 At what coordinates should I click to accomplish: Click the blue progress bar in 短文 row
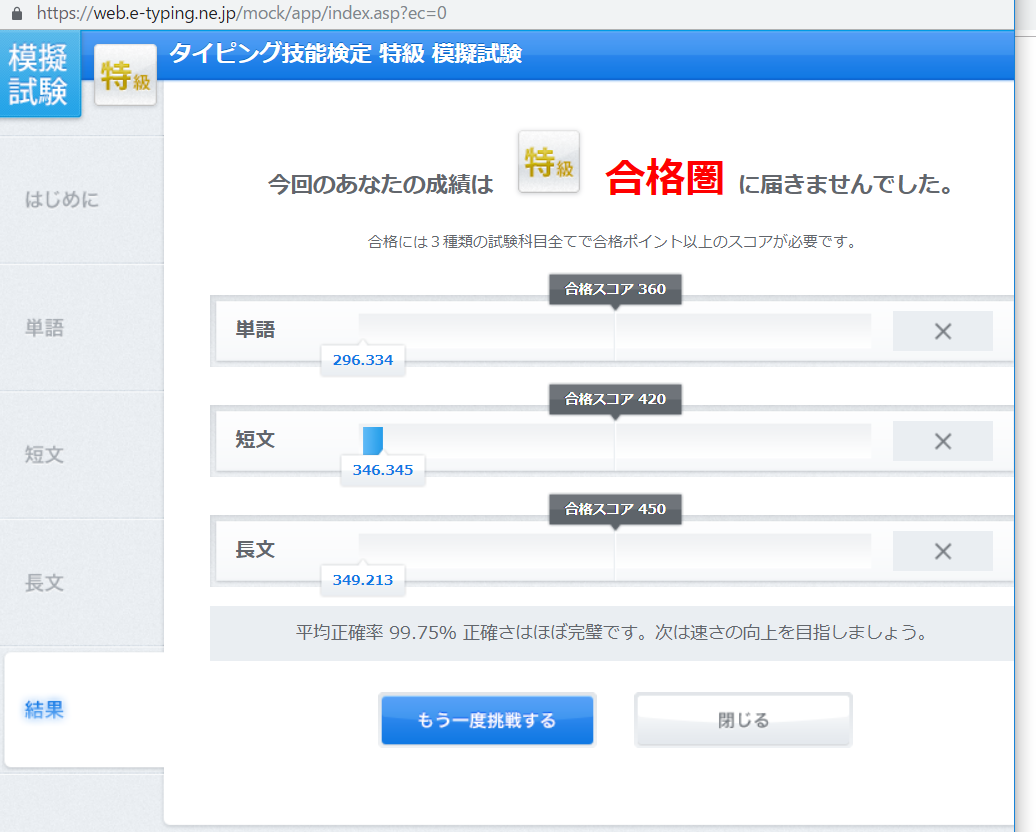(372, 440)
